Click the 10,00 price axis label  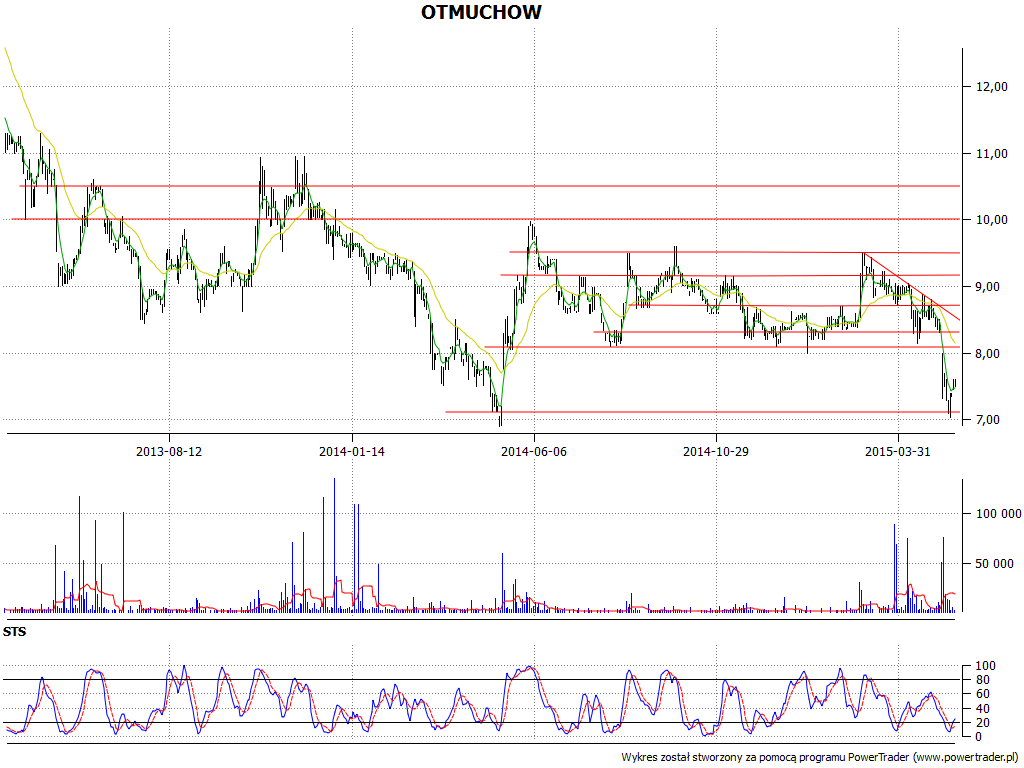pos(992,220)
